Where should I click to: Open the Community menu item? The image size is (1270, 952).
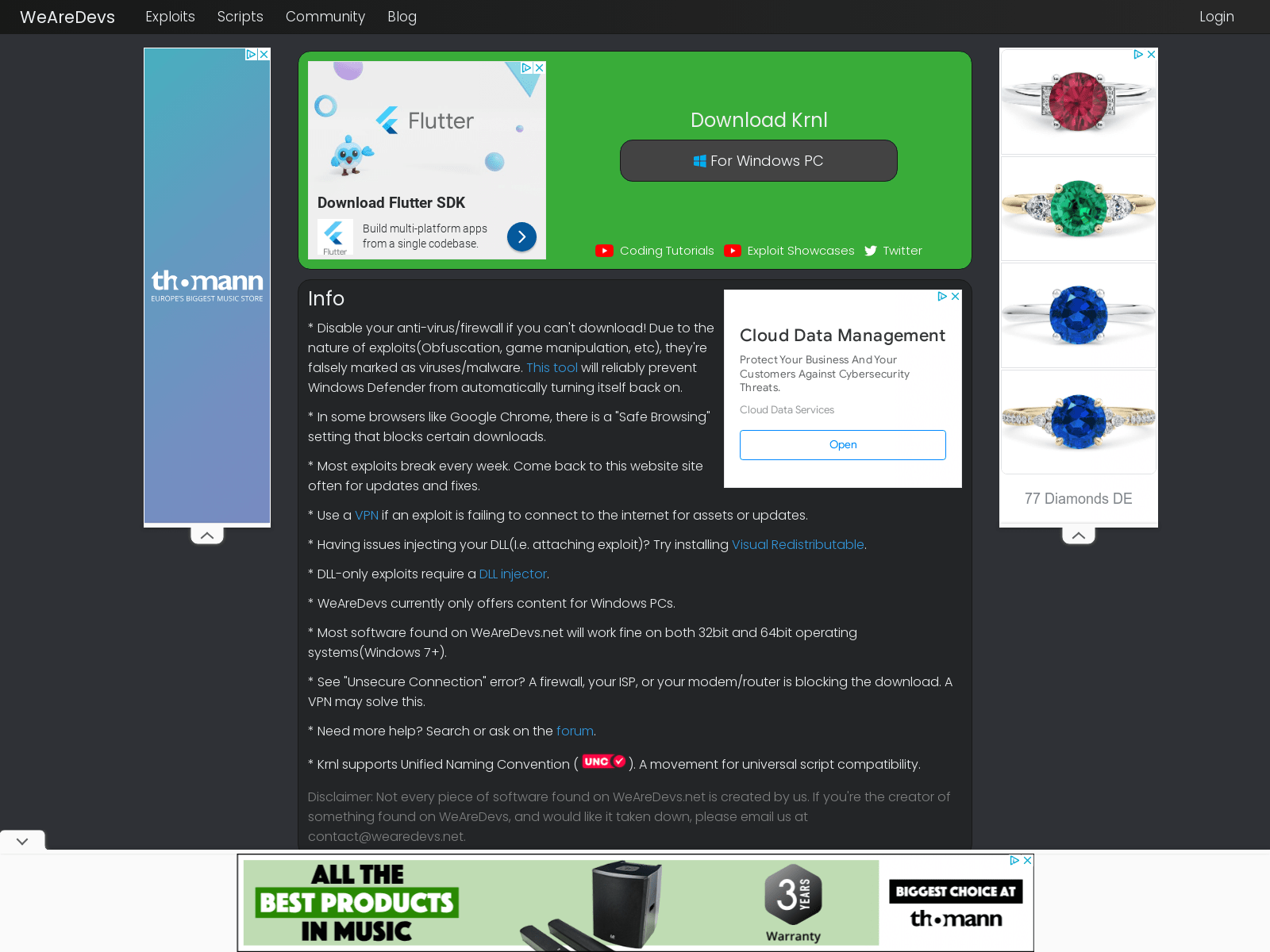point(325,17)
